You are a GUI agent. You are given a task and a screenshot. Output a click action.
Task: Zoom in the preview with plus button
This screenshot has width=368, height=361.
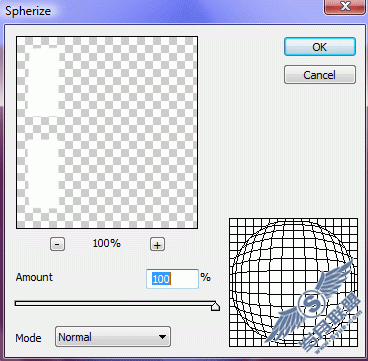(157, 244)
